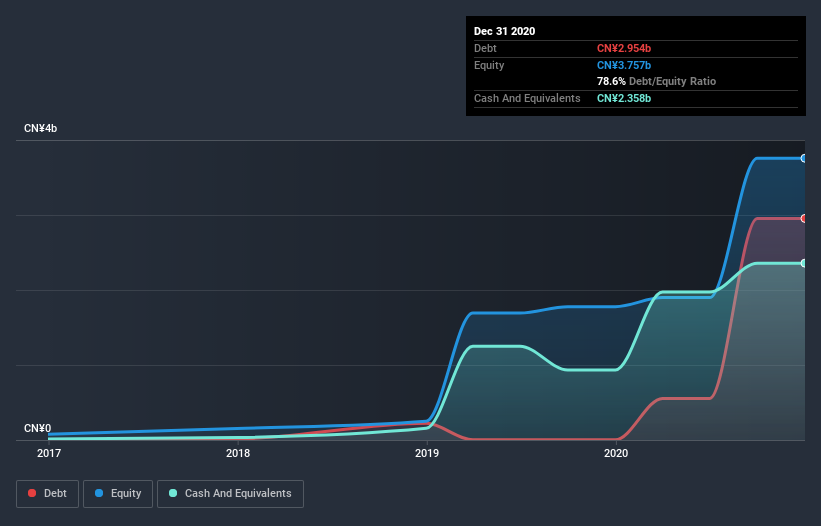
Task: Toggle the Debt series legend button
Action: pyautogui.click(x=48, y=494)
